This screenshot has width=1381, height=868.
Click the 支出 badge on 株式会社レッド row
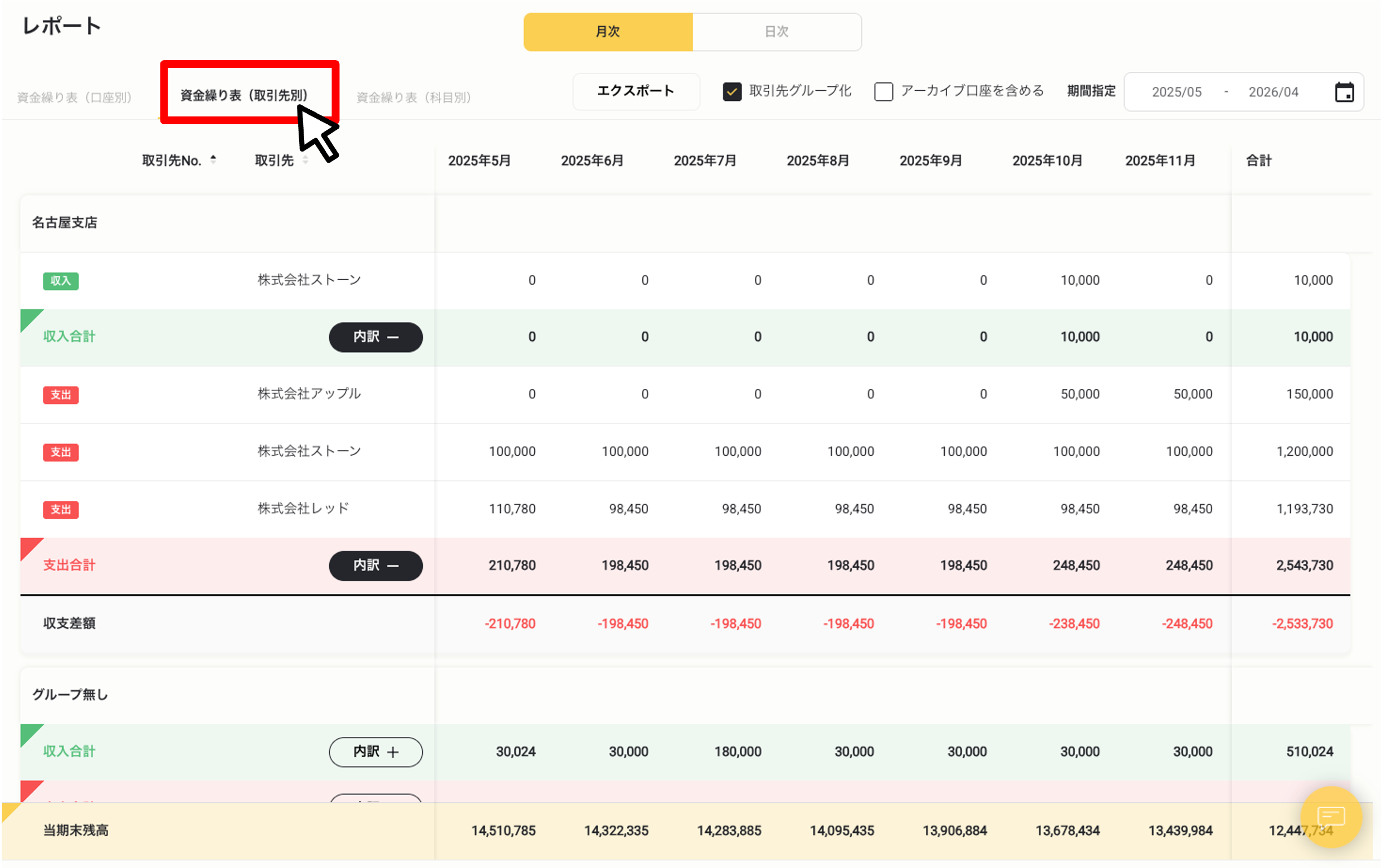[60, 509]
